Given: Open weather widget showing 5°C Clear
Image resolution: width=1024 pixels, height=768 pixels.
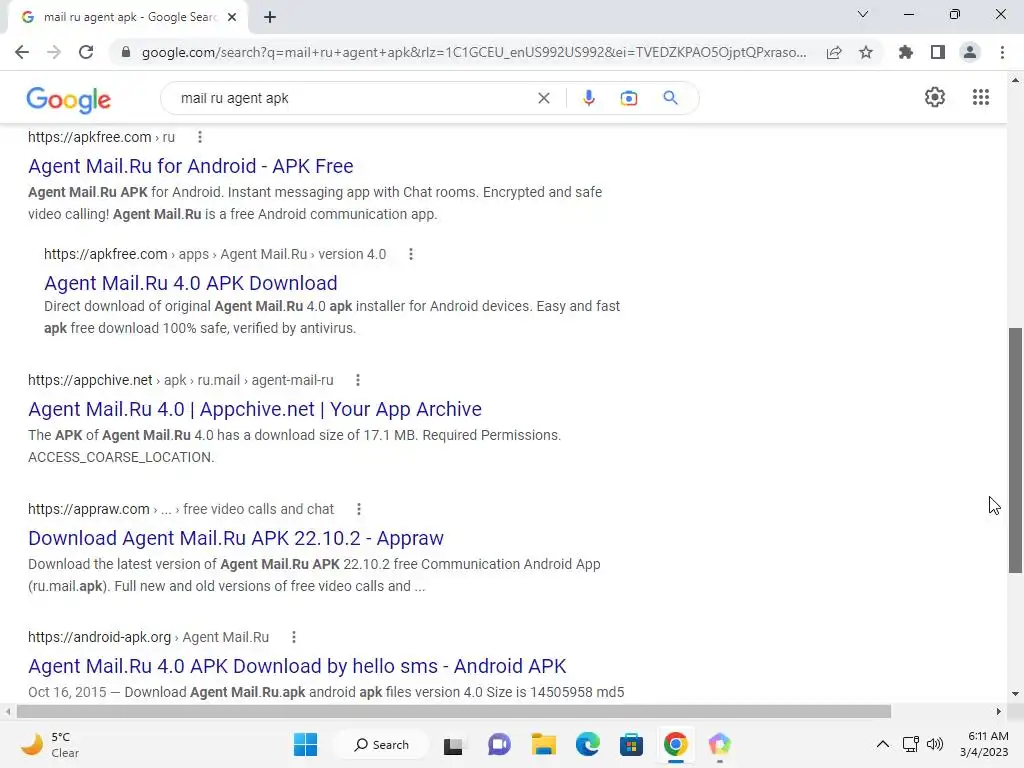Looking at the screenshot, I should pos(50,744).
